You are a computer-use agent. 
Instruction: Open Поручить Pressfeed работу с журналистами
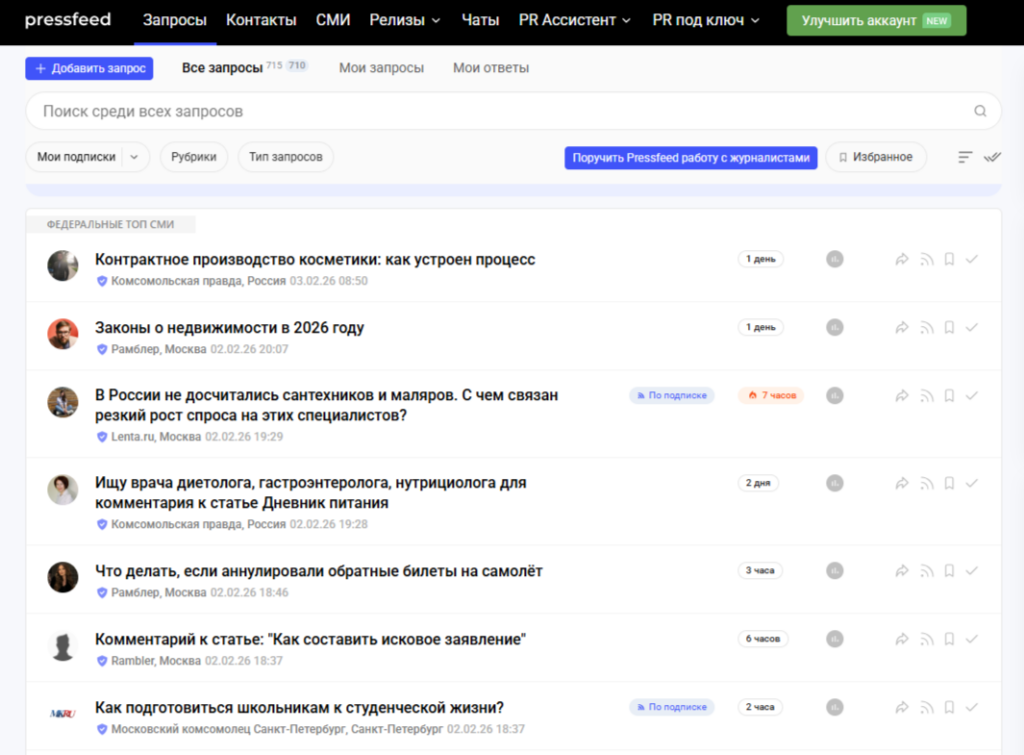point(690,156)
